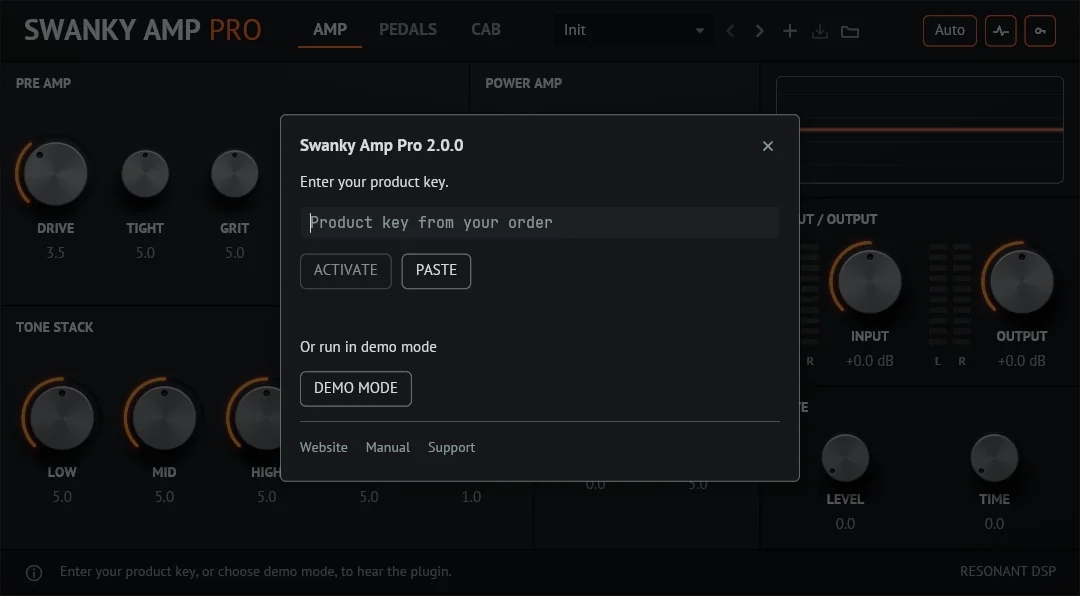Start the plugin in DEMO MODE
1080x596 pixels.
point(355,389)
